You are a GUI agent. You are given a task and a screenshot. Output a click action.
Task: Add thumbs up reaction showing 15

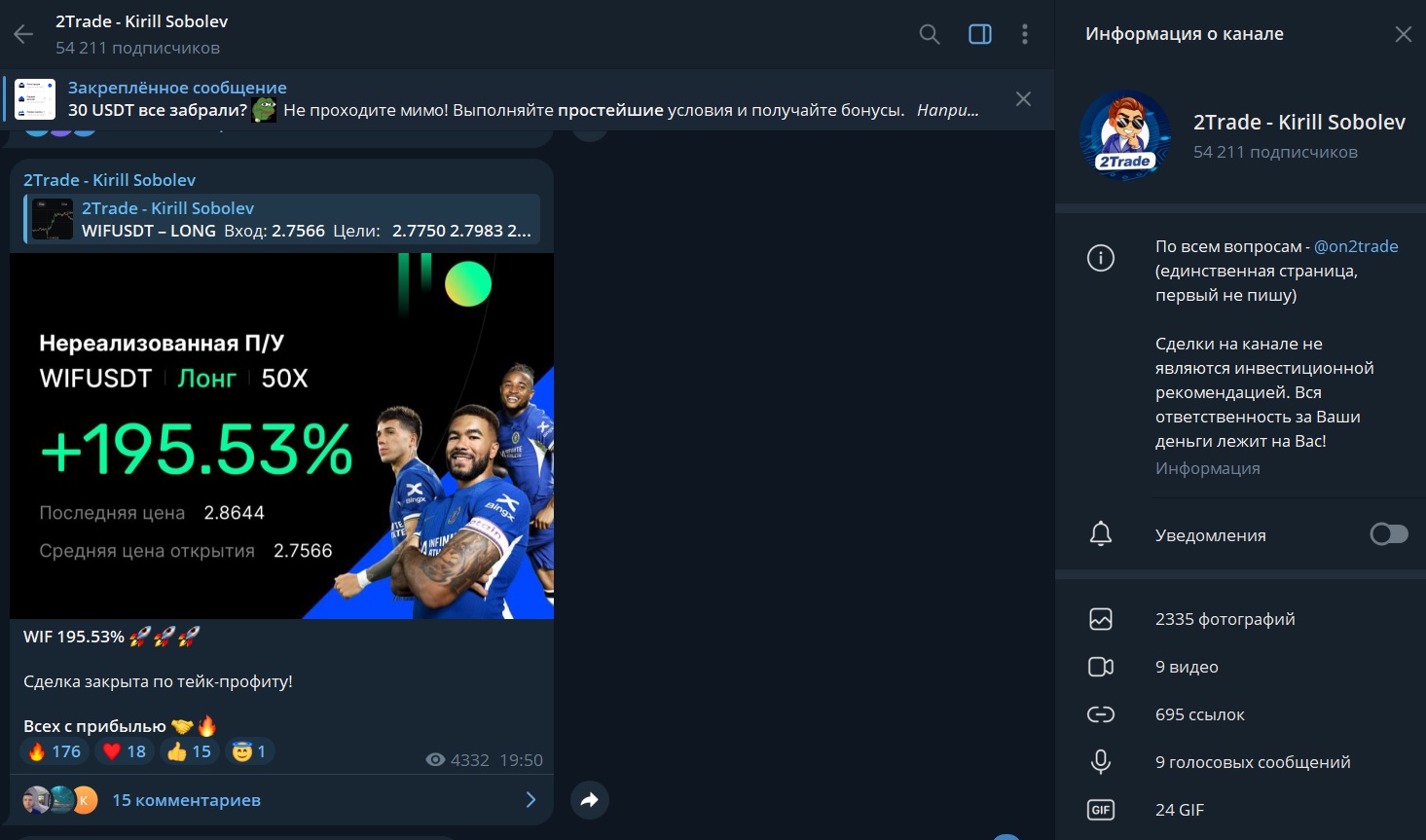tap(189, 751)
